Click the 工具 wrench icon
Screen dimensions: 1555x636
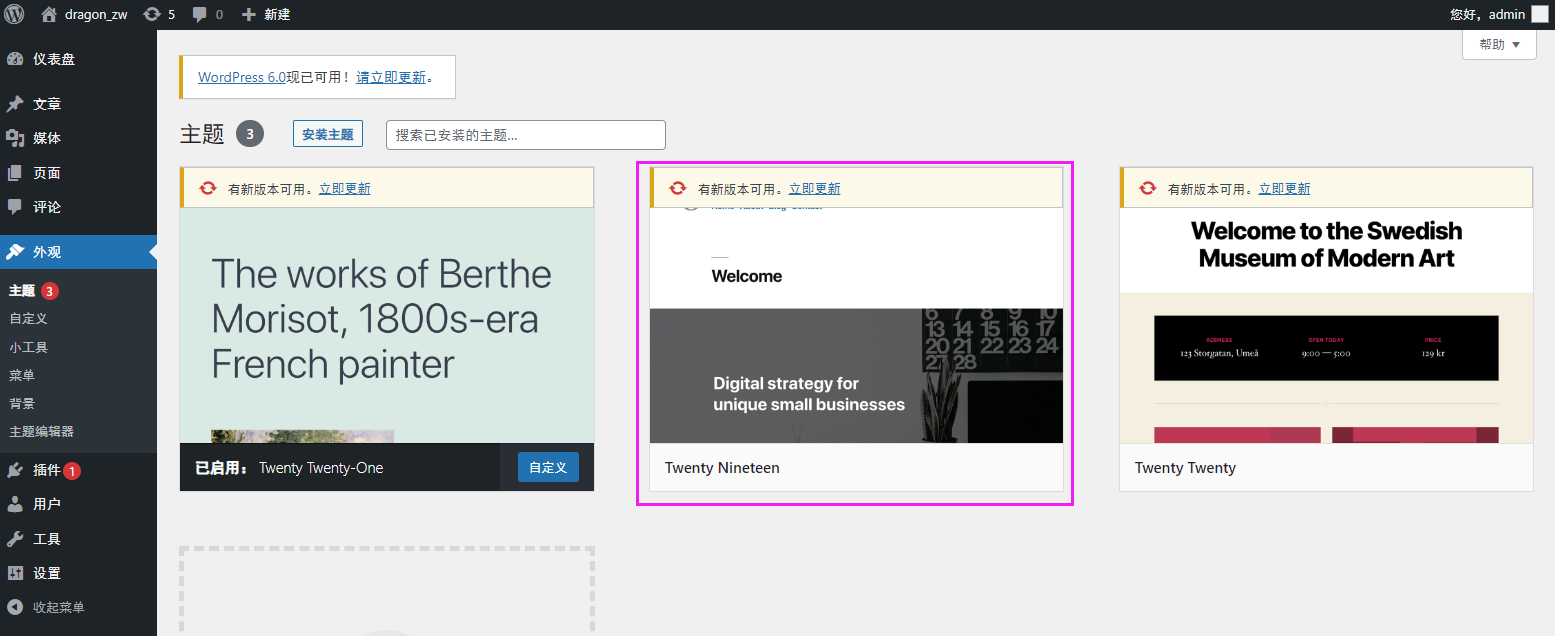pyautogui.click(x=15, y=539)
